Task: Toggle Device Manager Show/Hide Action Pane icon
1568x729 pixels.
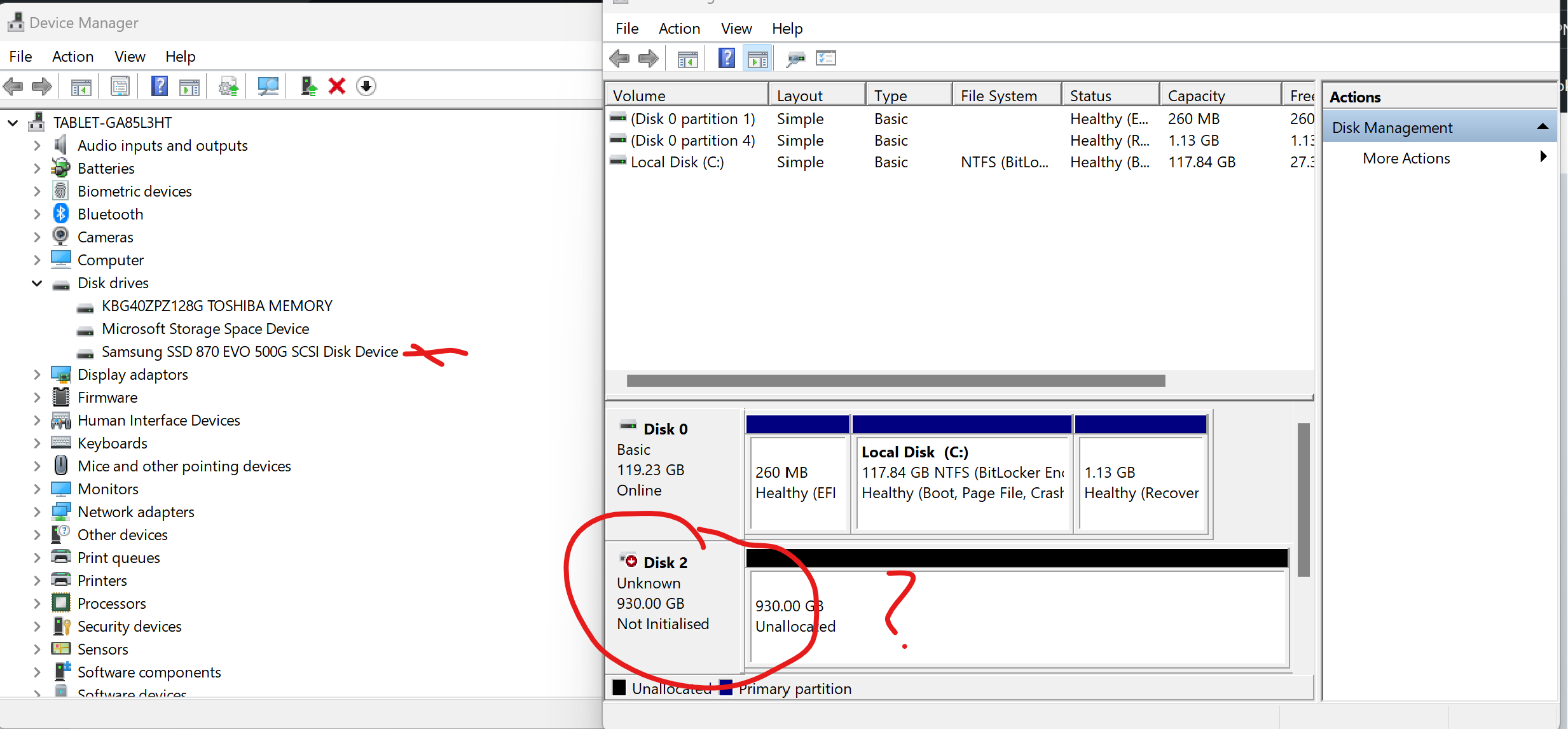Action: [189, 86]
